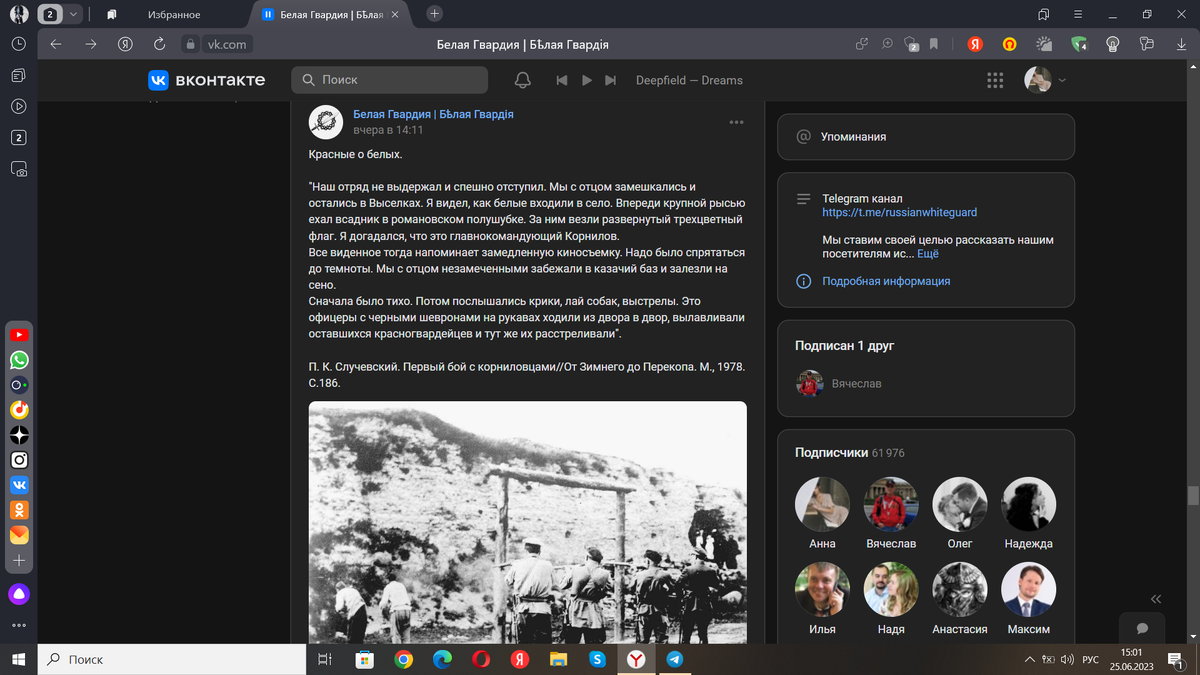Expand community description with Ещё
The image size is (1200, 675).
928,254
